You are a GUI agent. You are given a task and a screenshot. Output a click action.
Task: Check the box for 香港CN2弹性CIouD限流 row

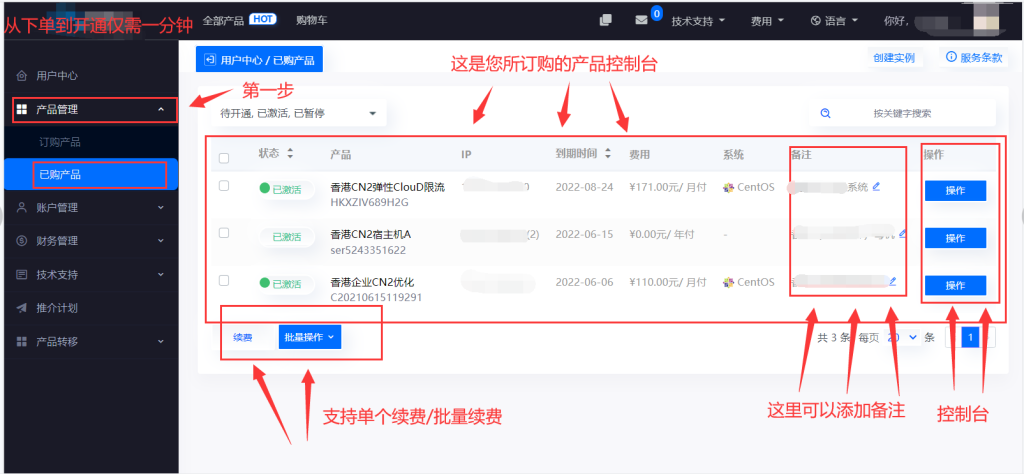[x=224, y=186]
